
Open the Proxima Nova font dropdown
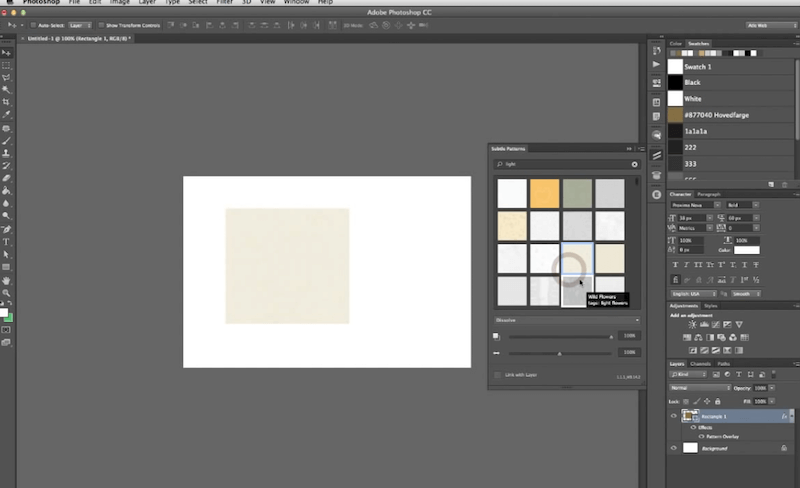click(x=691, y=204)
